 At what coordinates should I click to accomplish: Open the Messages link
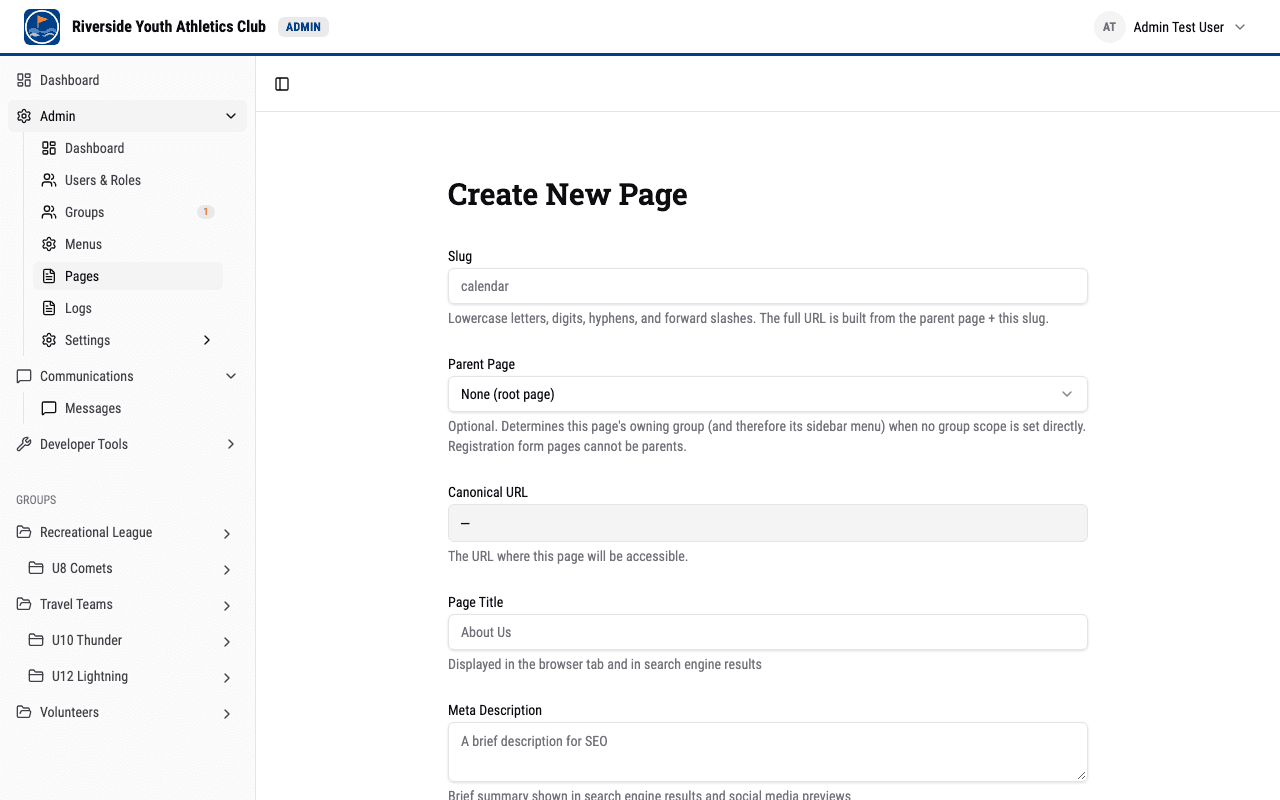(128, 408)
